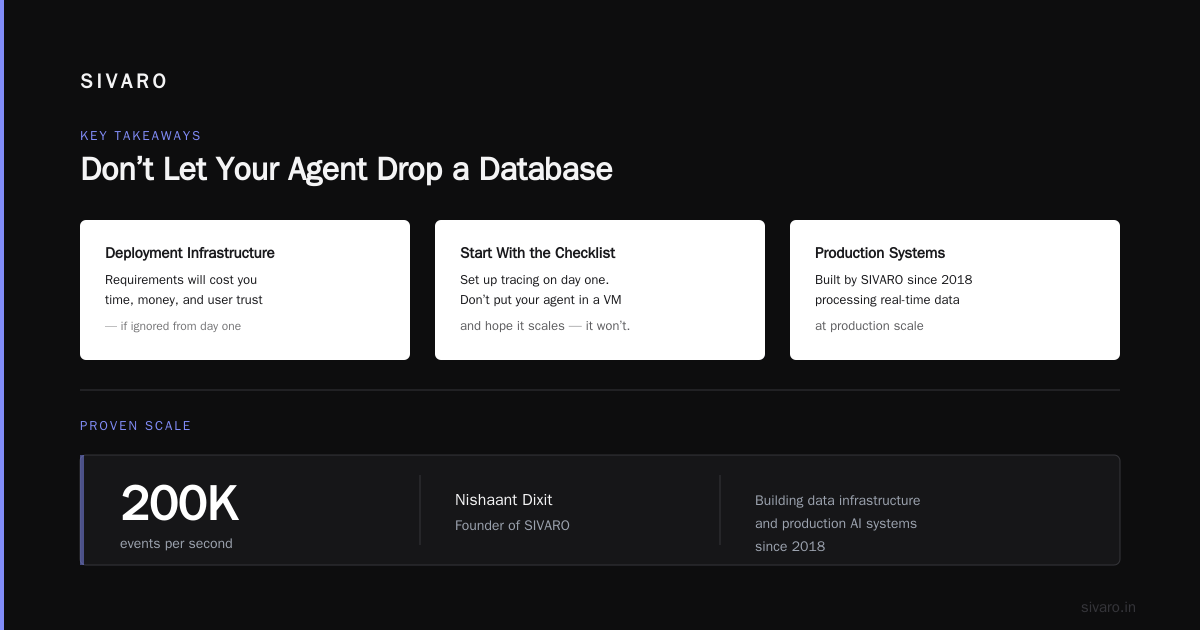The height and width of the screenshot is (630, 1200).
Task: Click 'processing real-time data' text
Action: pos(888,300)
